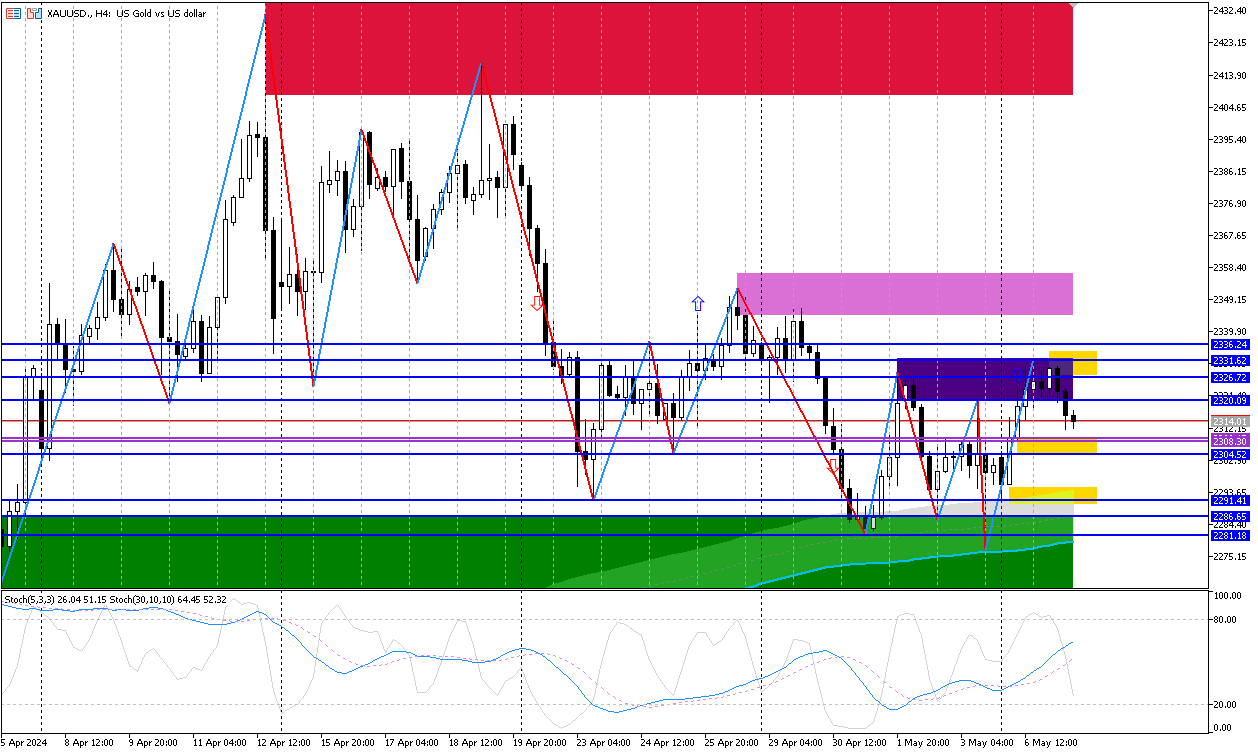This screenshot has height=752, width=1258.
Task: Click the 6 May 12:00 time label
Action: point(1050,743)
